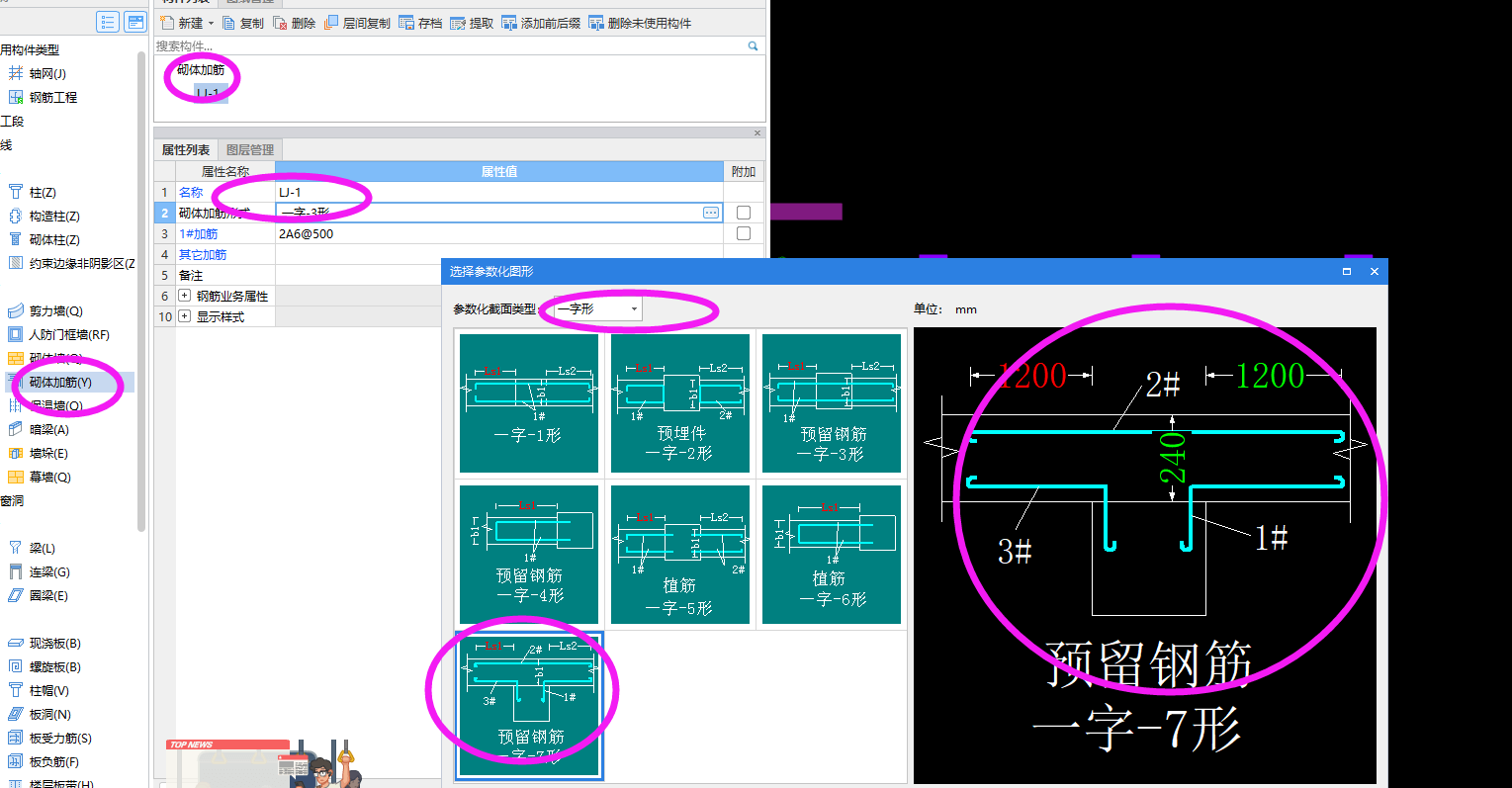This screenshot has width=1512, height=788.
Task: Click the 2A6@500 value cell
Action: (499, 234)
